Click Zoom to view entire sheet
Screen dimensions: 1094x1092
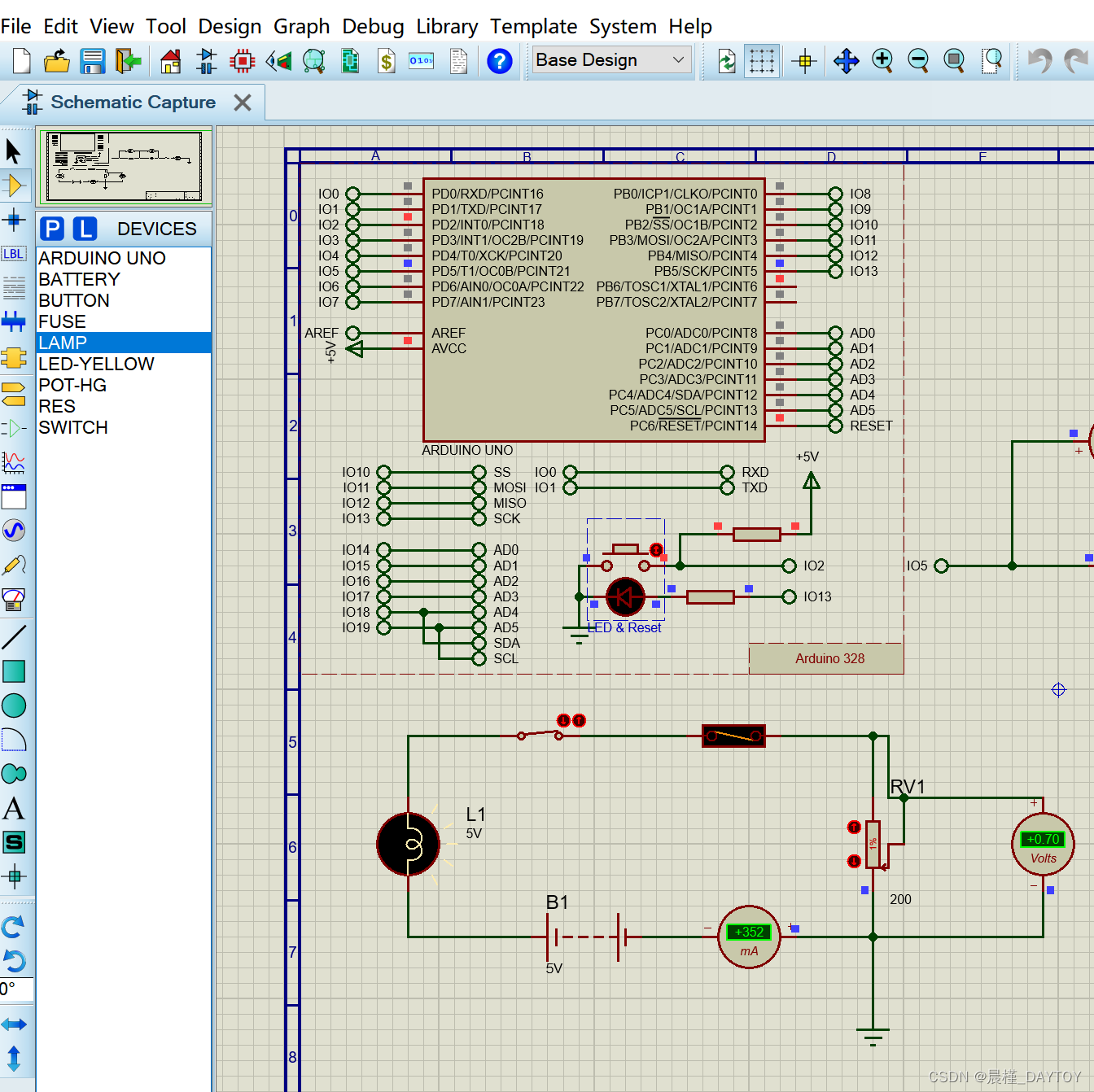pos(954,61)
